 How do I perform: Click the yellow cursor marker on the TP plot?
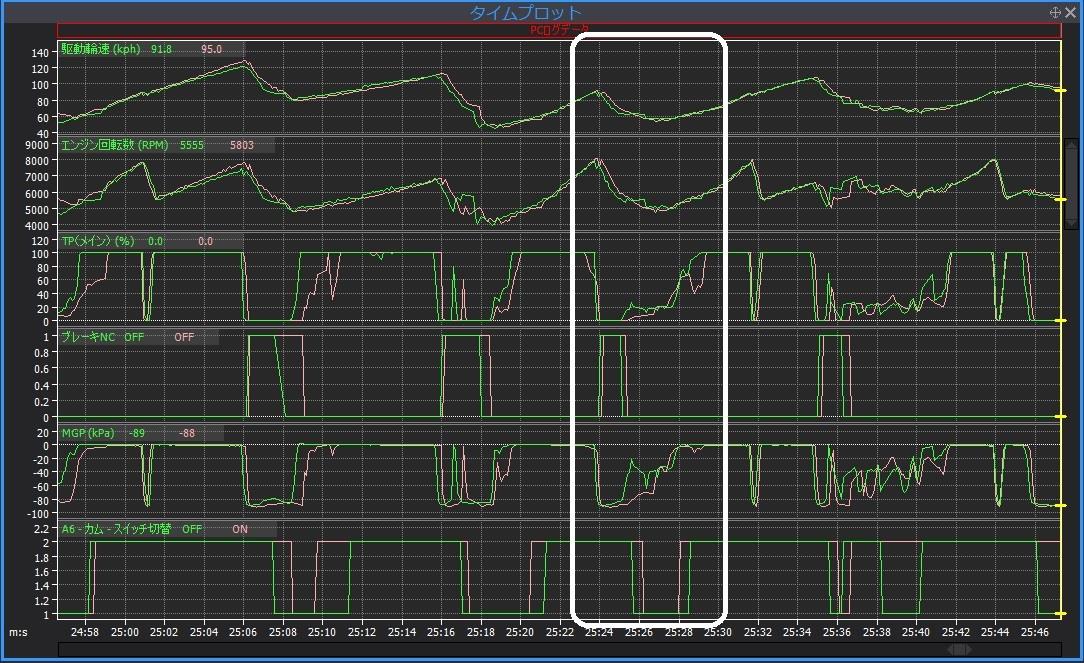tap(1060, 320)
